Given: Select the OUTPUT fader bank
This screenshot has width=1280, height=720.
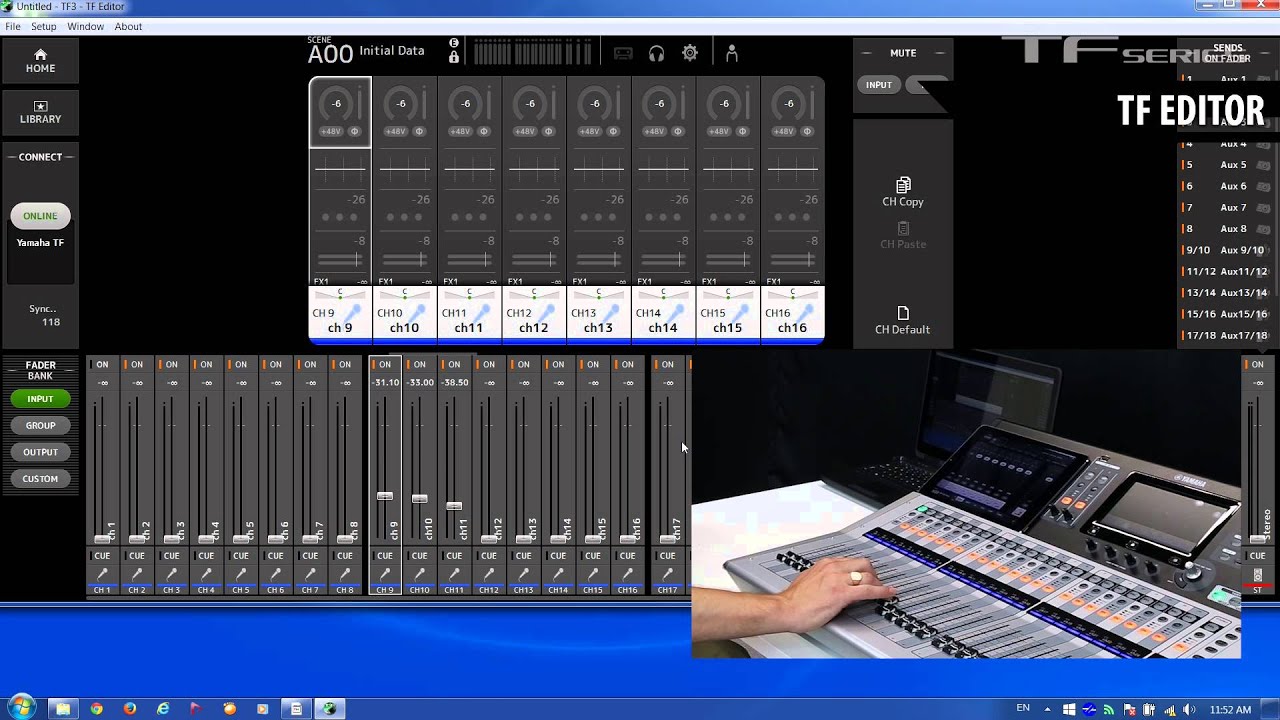Looking at the screenshot, I should [40, 452].
